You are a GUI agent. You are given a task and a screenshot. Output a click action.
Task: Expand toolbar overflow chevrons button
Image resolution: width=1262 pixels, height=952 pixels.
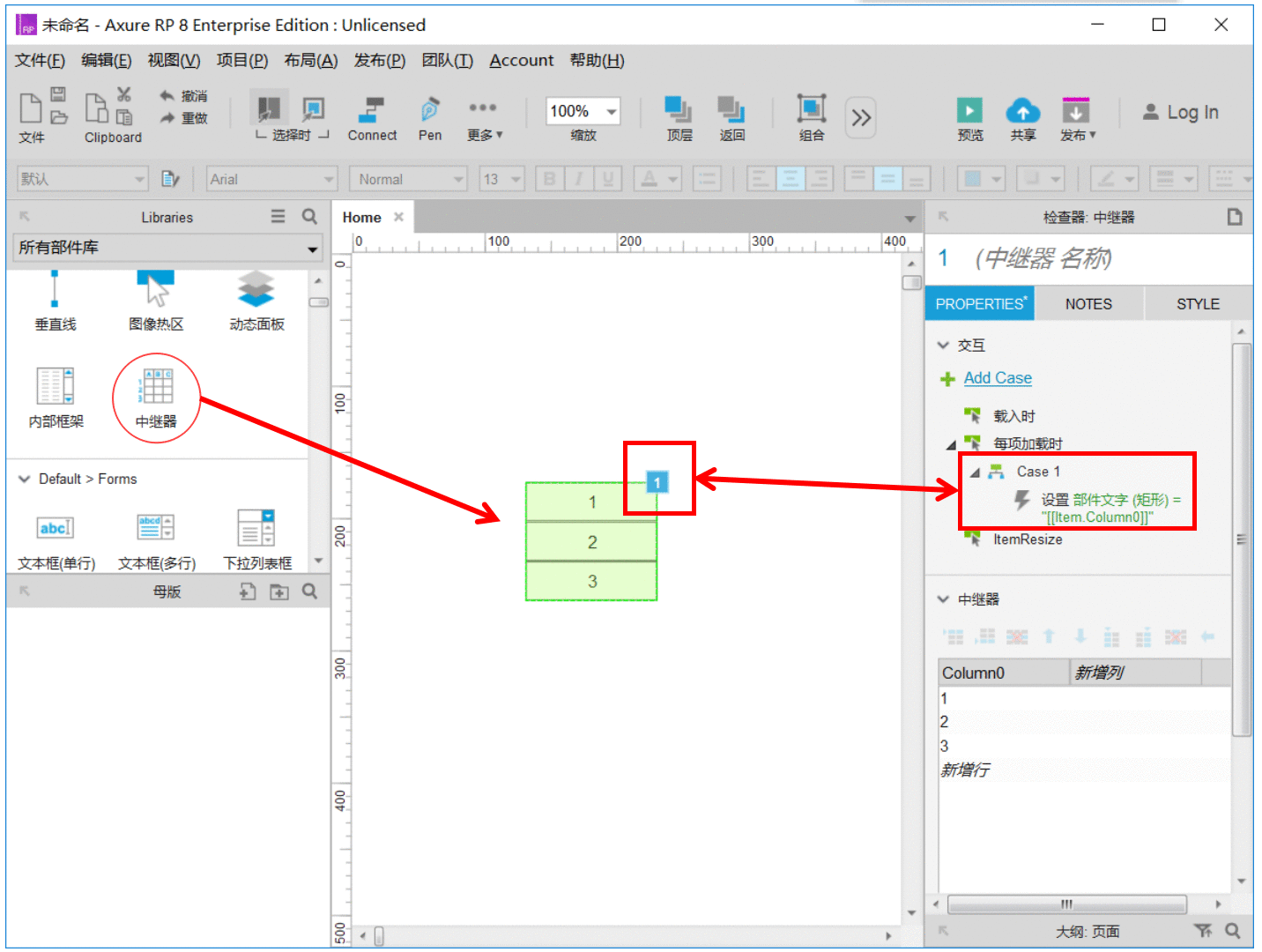coord(861,117)
